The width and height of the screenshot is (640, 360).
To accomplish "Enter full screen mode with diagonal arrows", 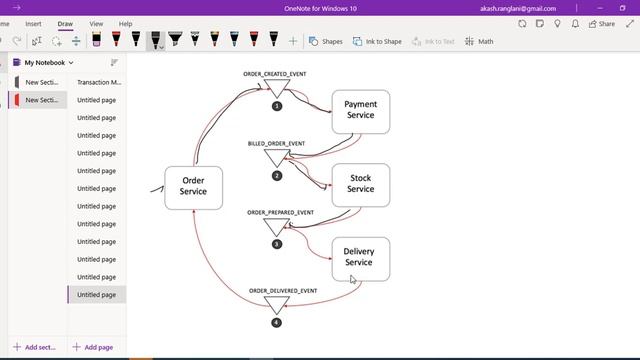I will point(630,24).
